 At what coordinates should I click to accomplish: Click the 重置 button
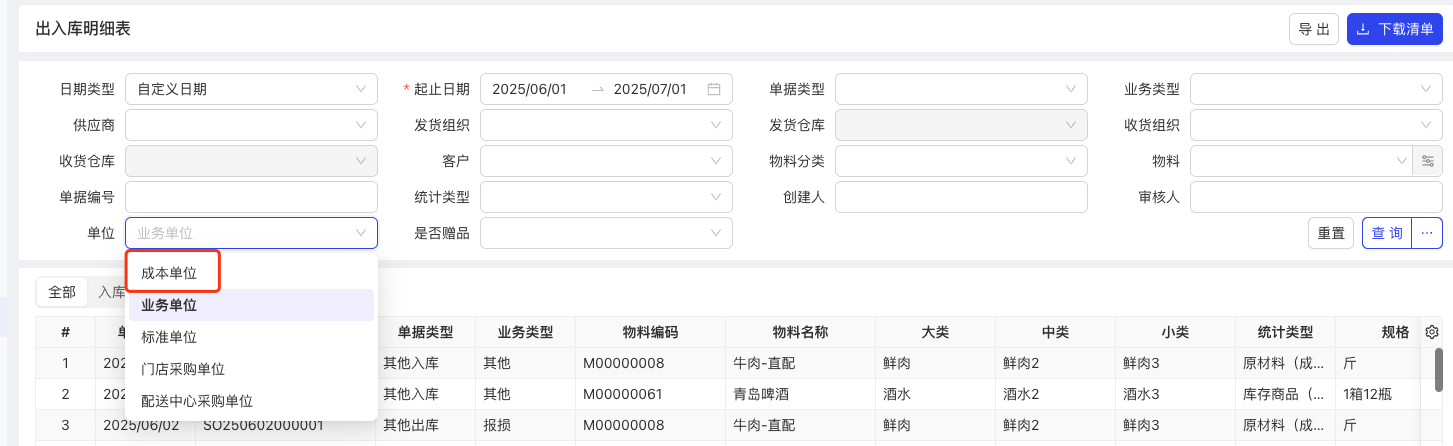[x=1331, y=233]
